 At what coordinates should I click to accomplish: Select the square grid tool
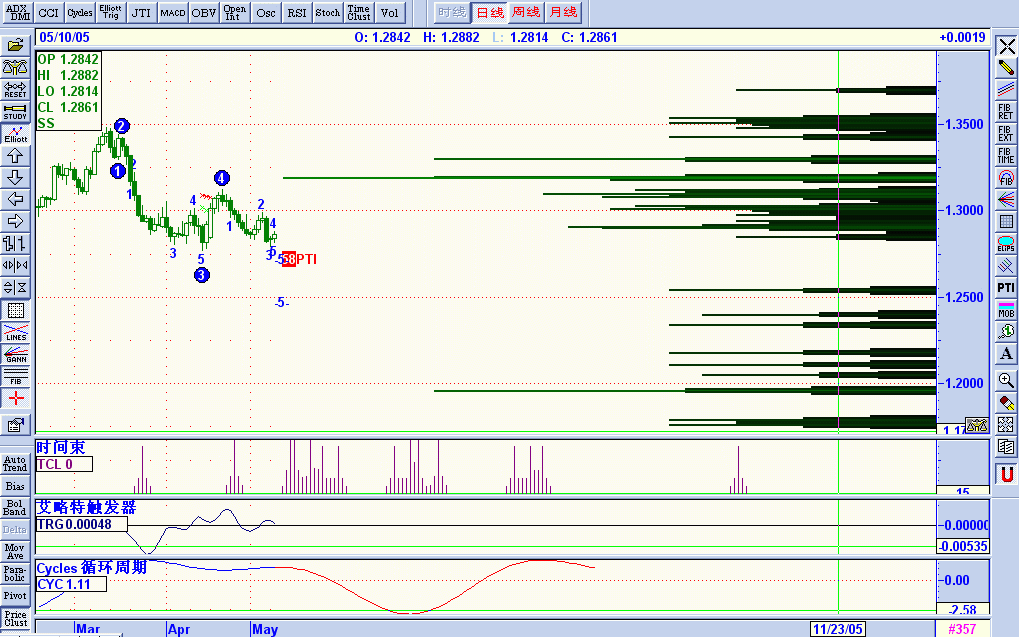[x=1006, y=222]
